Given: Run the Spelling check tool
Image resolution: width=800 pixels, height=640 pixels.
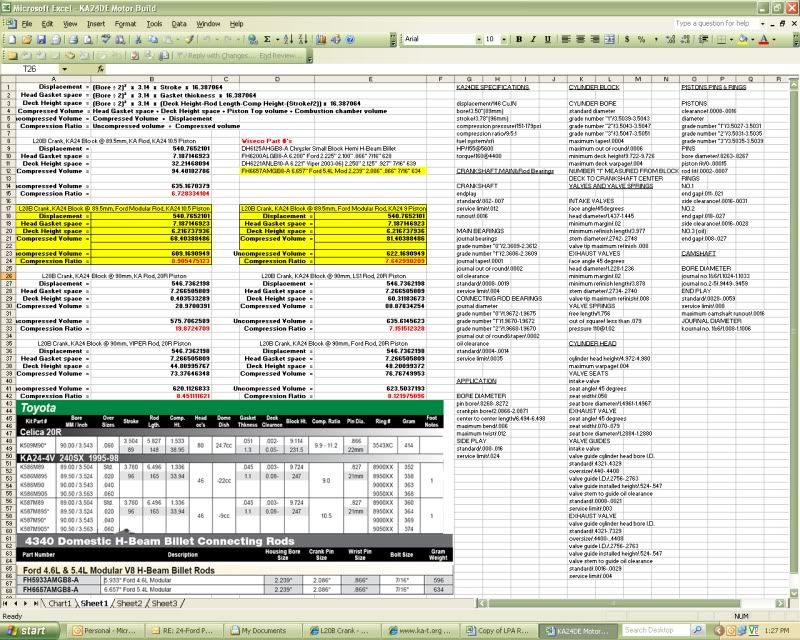Looking at the screenshot, I should 106,39.
